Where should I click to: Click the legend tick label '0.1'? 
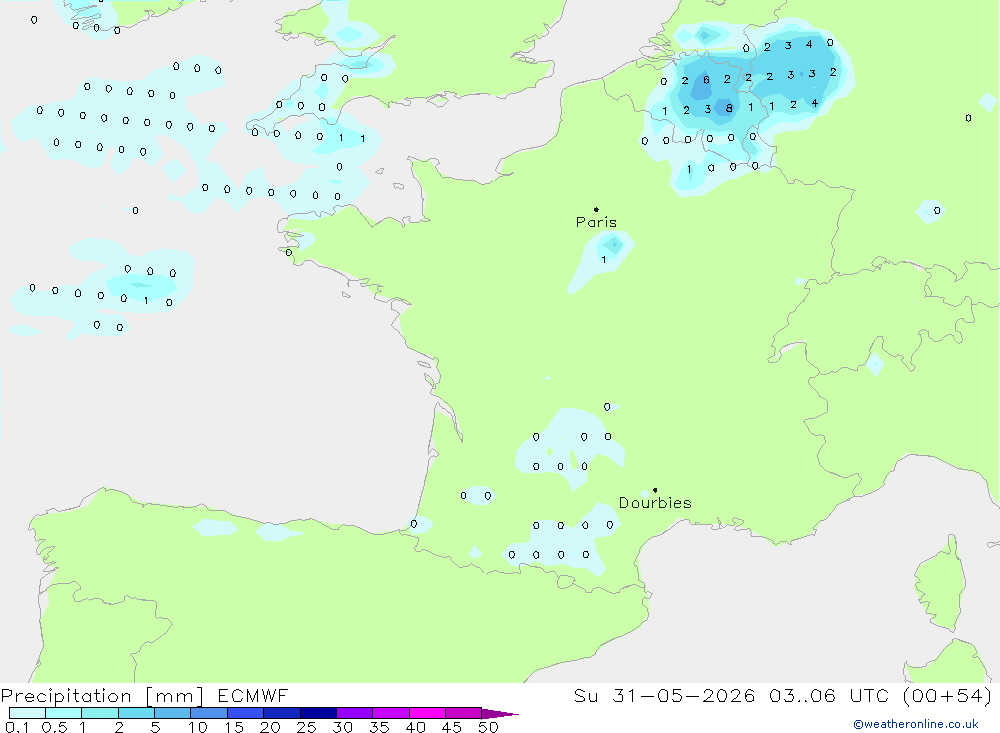click(17, 727)
